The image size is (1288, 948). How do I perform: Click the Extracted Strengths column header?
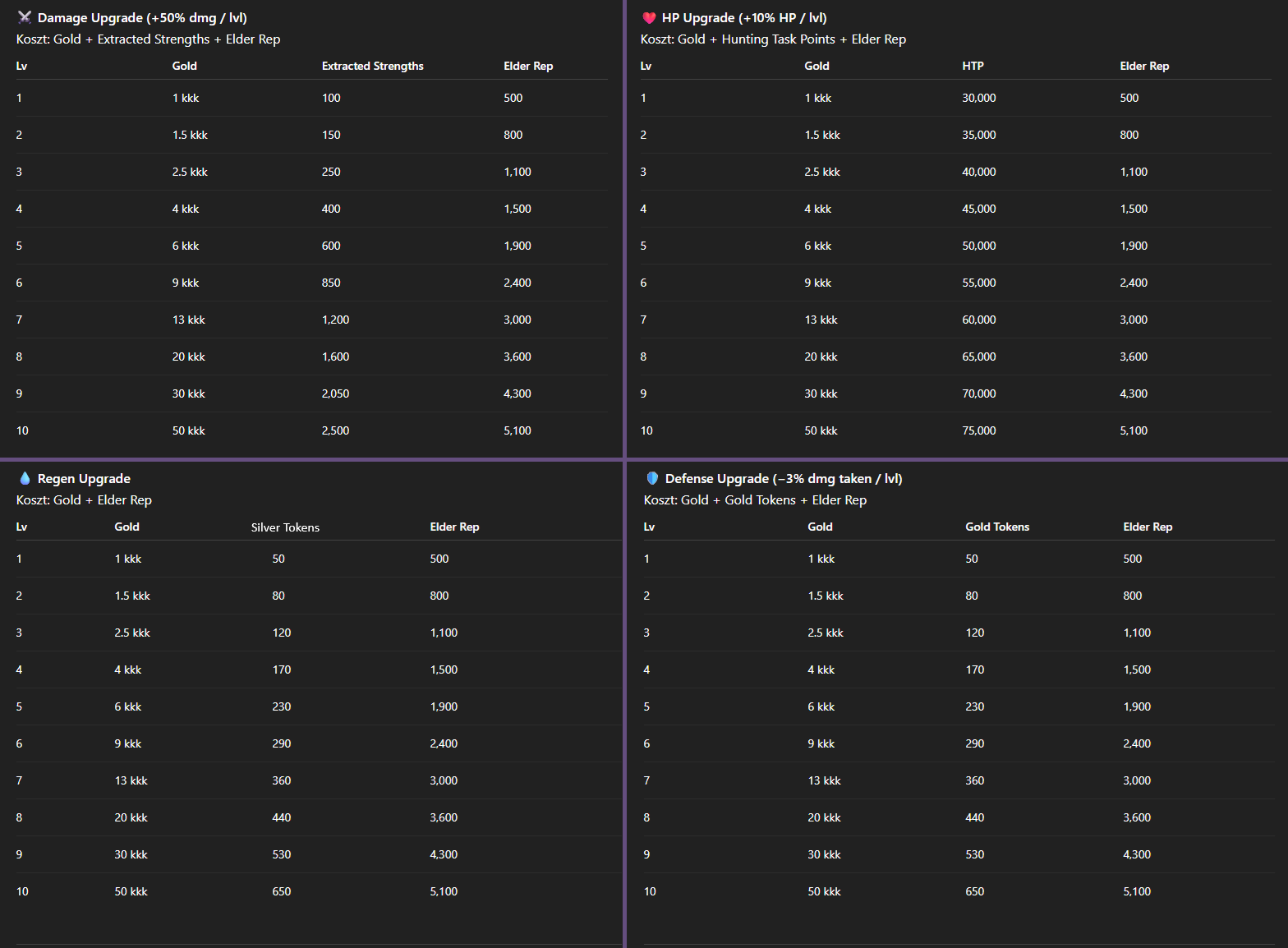[372, 66]
